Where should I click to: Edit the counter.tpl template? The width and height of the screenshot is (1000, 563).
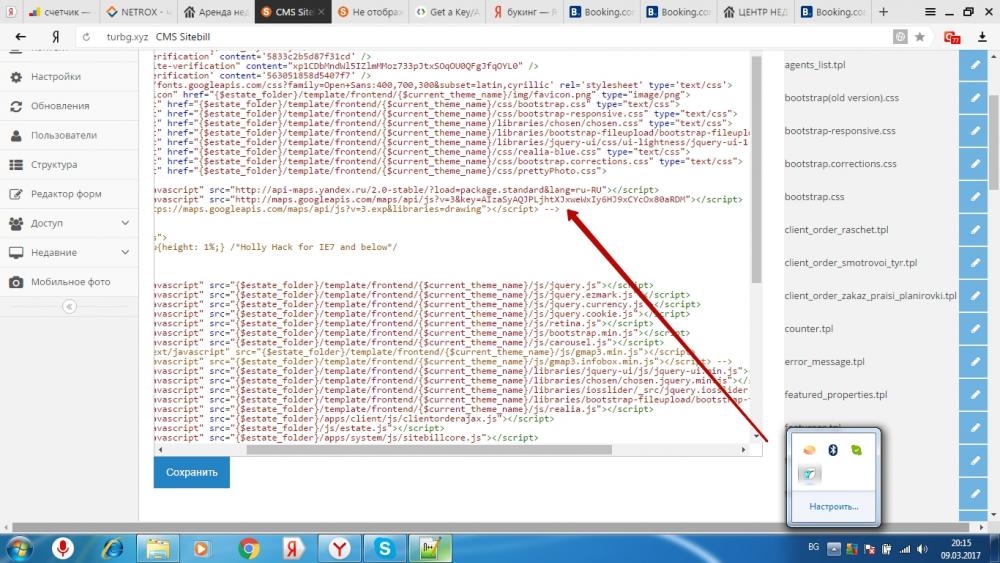coord(973,328)
